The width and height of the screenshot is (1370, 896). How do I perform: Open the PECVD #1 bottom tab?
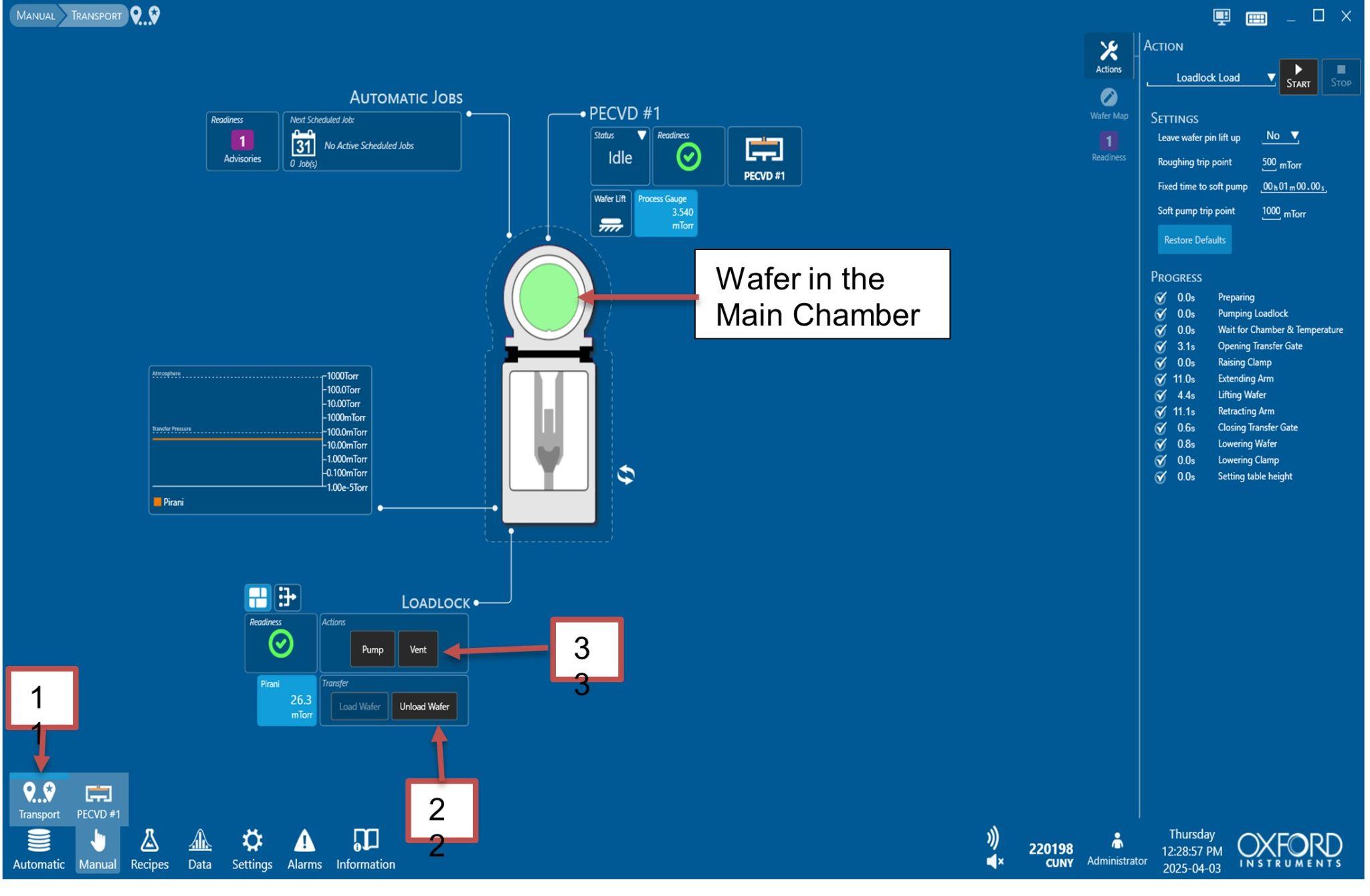[x=98, y=800]
